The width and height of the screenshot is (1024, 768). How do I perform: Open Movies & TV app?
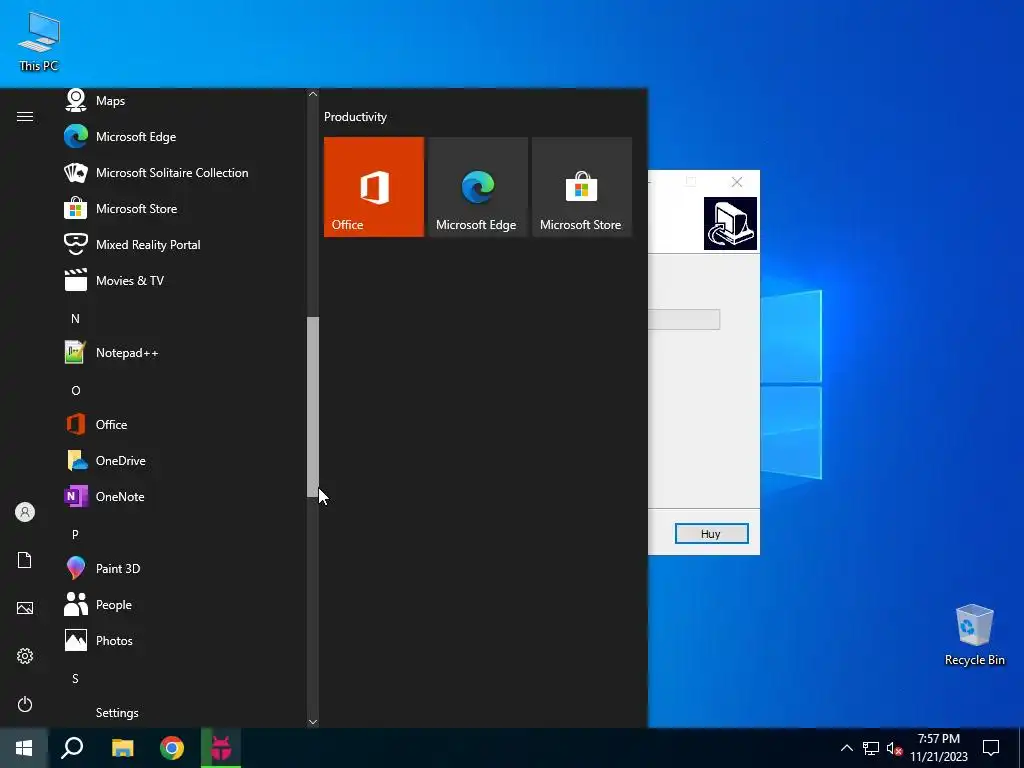coord(183,280)
